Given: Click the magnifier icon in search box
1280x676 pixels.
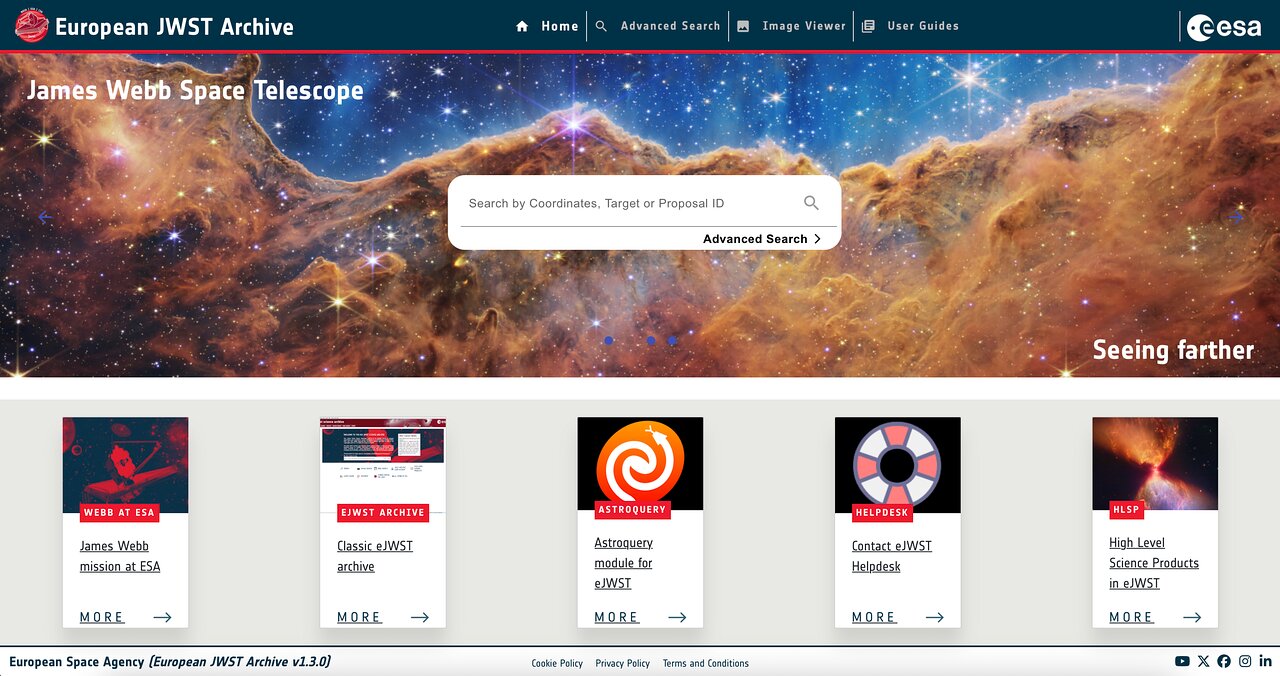Looking at the screenshot, I should click(x=811, y=203).
